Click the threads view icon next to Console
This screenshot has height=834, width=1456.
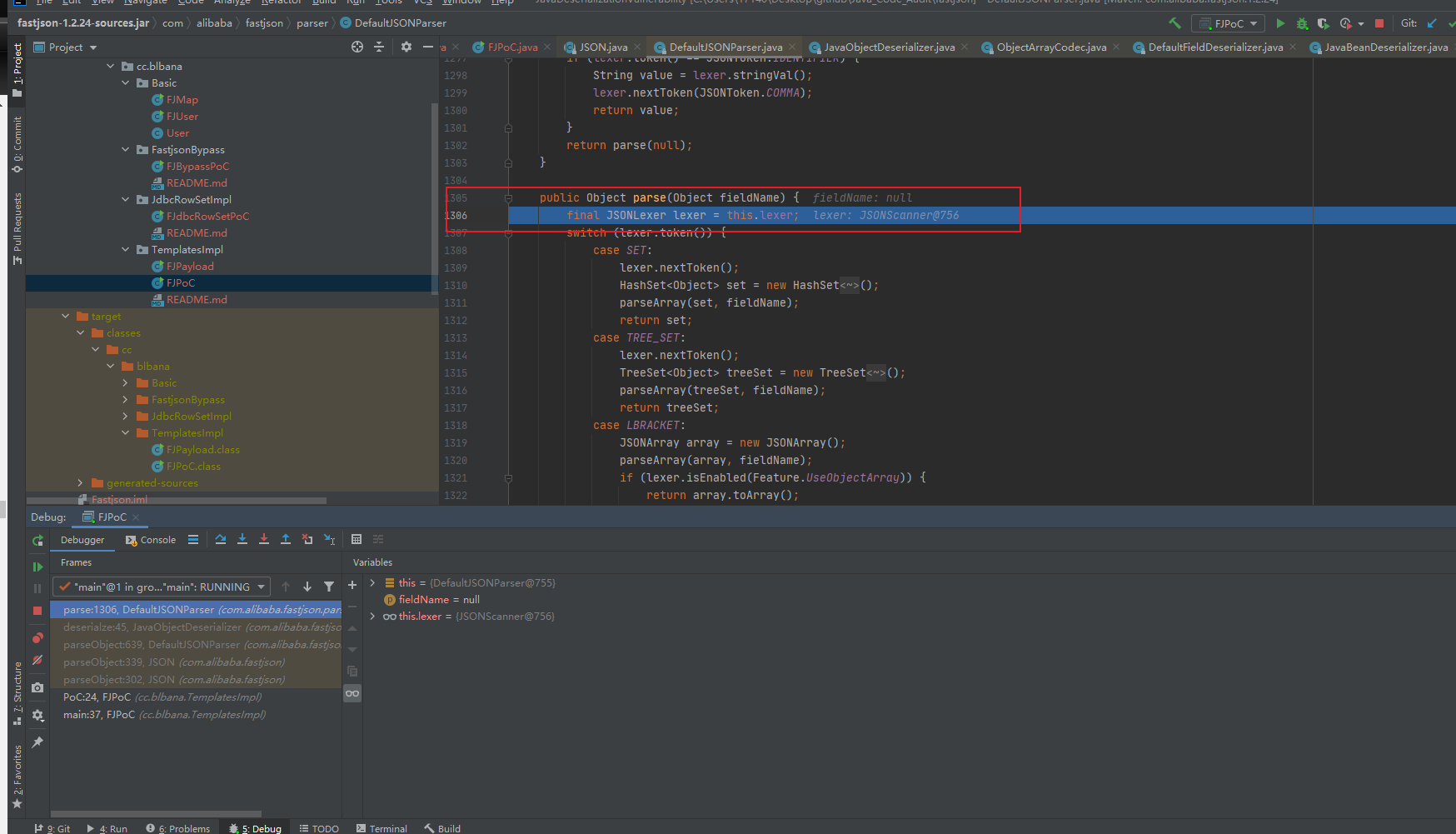(193, 539)
